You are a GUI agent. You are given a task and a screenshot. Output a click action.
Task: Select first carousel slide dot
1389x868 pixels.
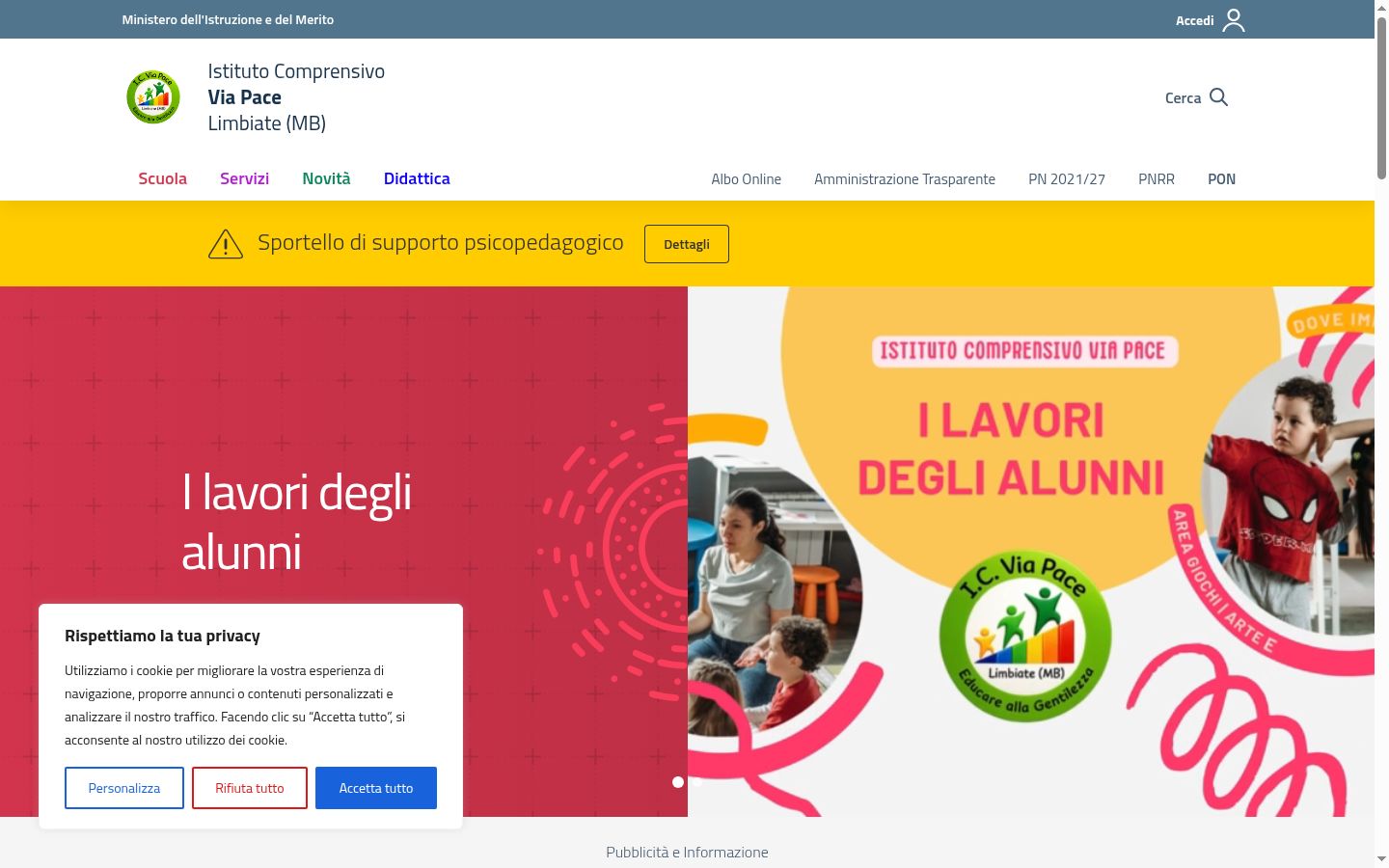point(678,782)
